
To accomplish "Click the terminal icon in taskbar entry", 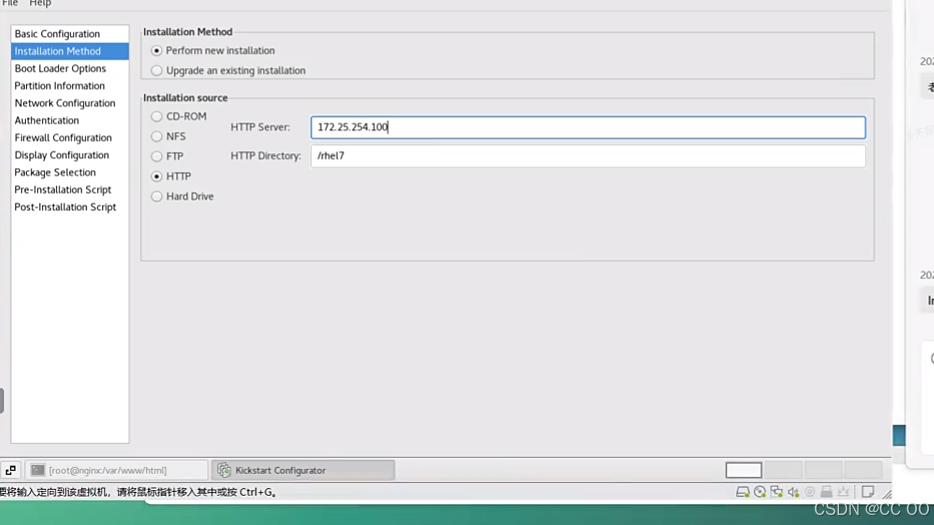I will 38,470.
